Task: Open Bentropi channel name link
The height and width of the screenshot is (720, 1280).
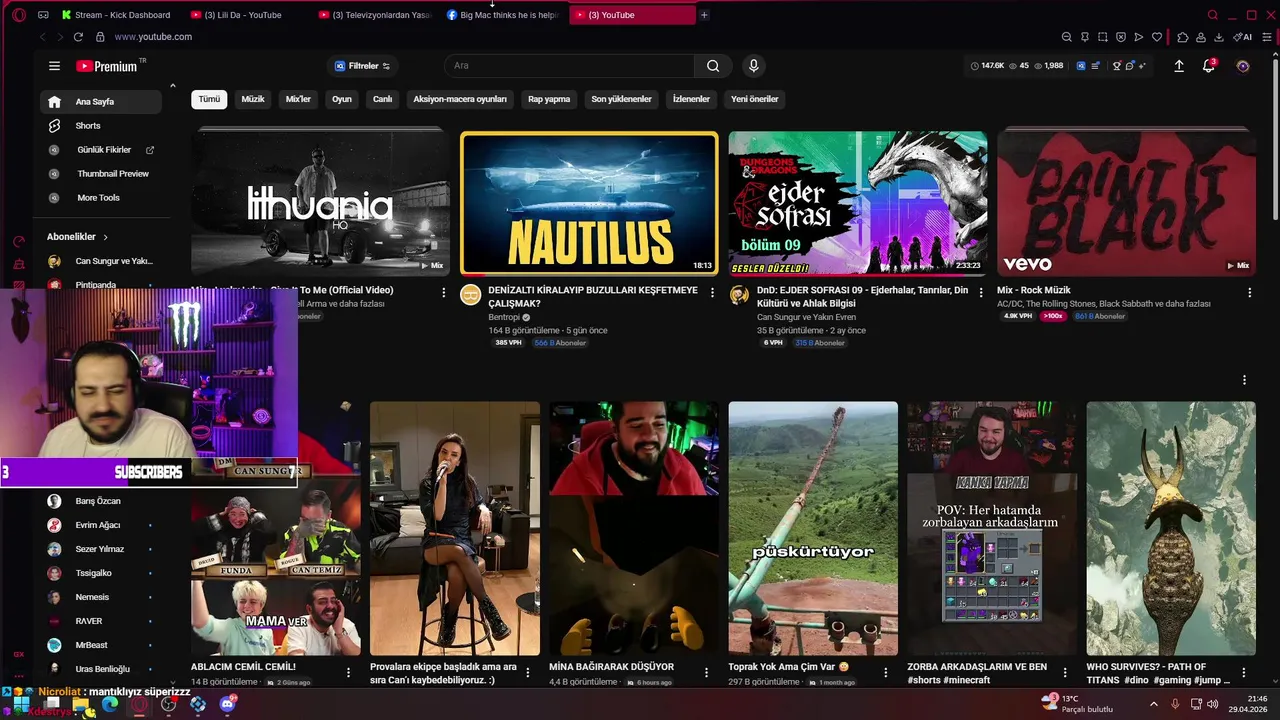Action: (506, 317)
